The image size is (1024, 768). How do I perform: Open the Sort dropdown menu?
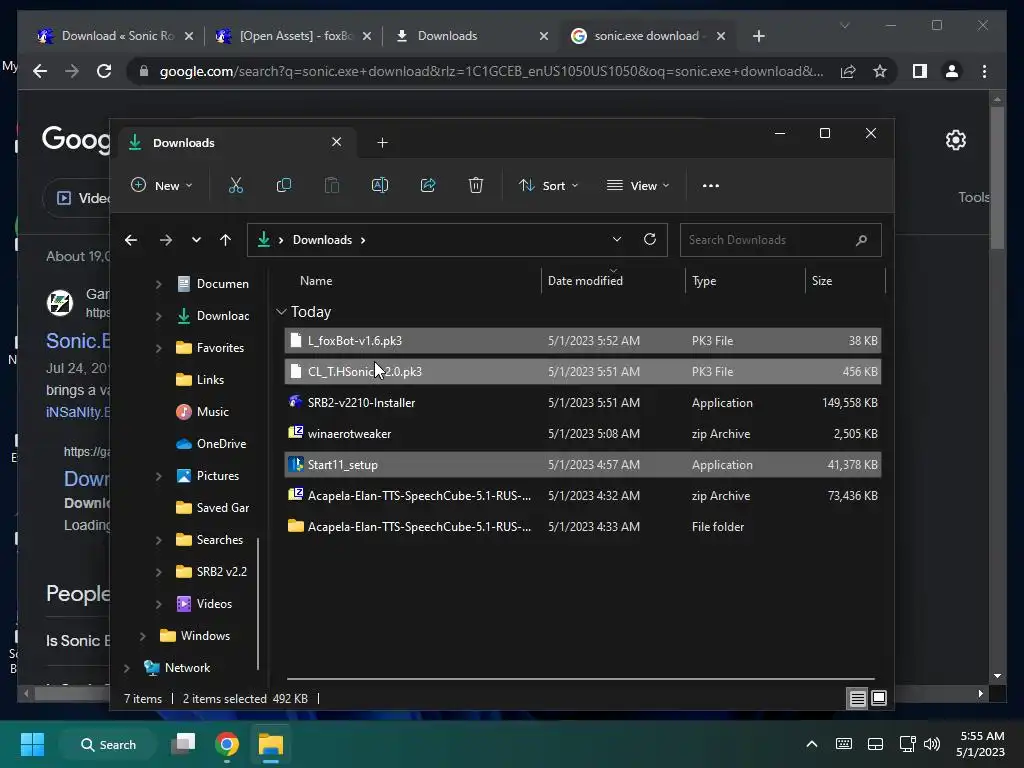tap(548, 185)
